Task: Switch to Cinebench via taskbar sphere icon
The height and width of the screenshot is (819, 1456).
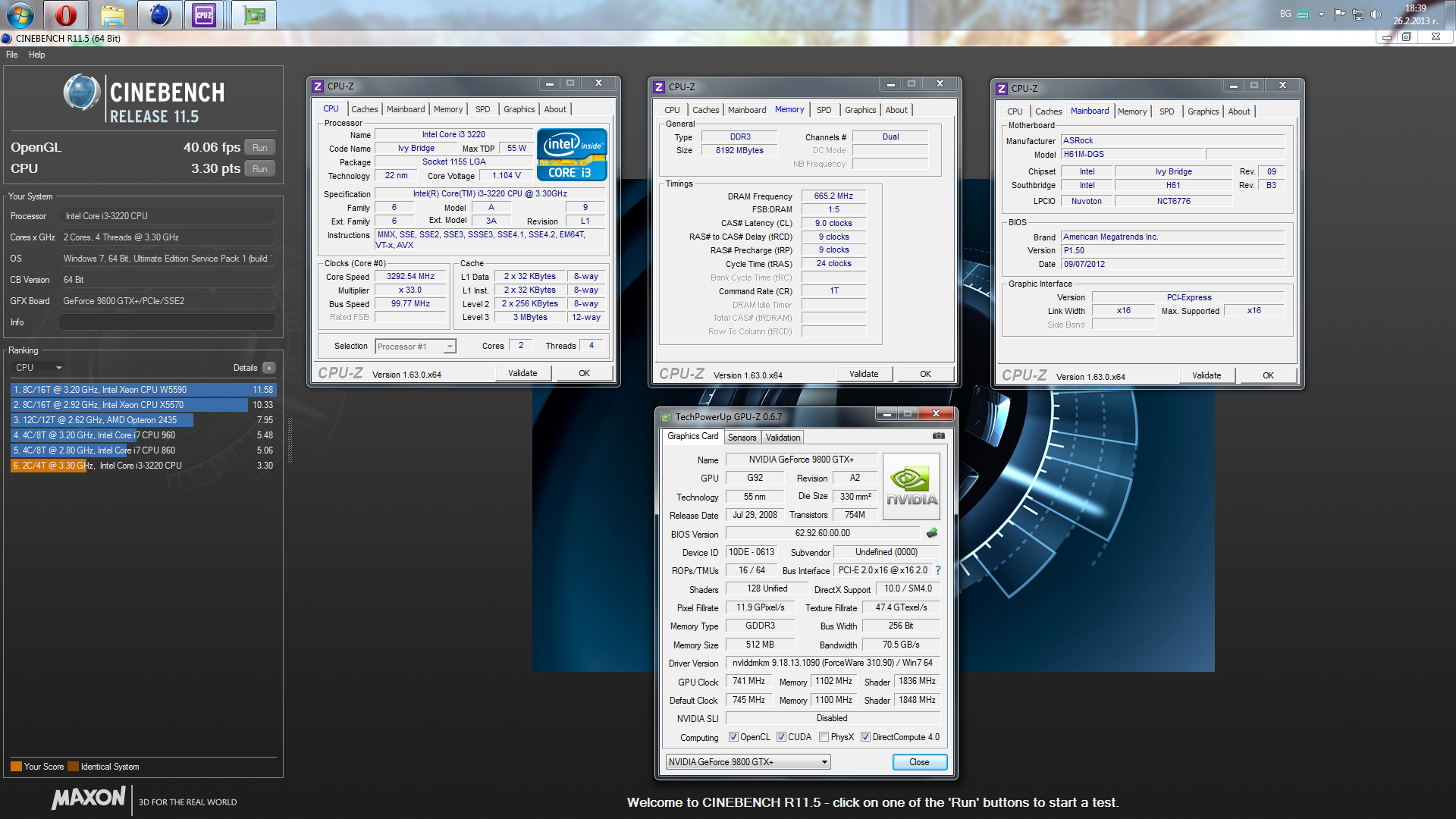Action: tap(160, 14)
